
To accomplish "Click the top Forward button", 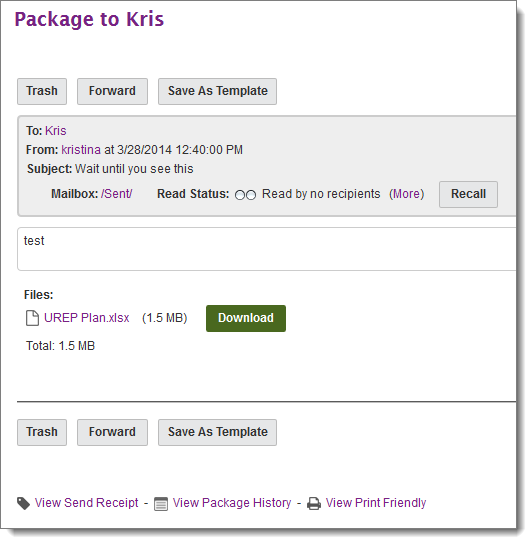I will (112, 91).
